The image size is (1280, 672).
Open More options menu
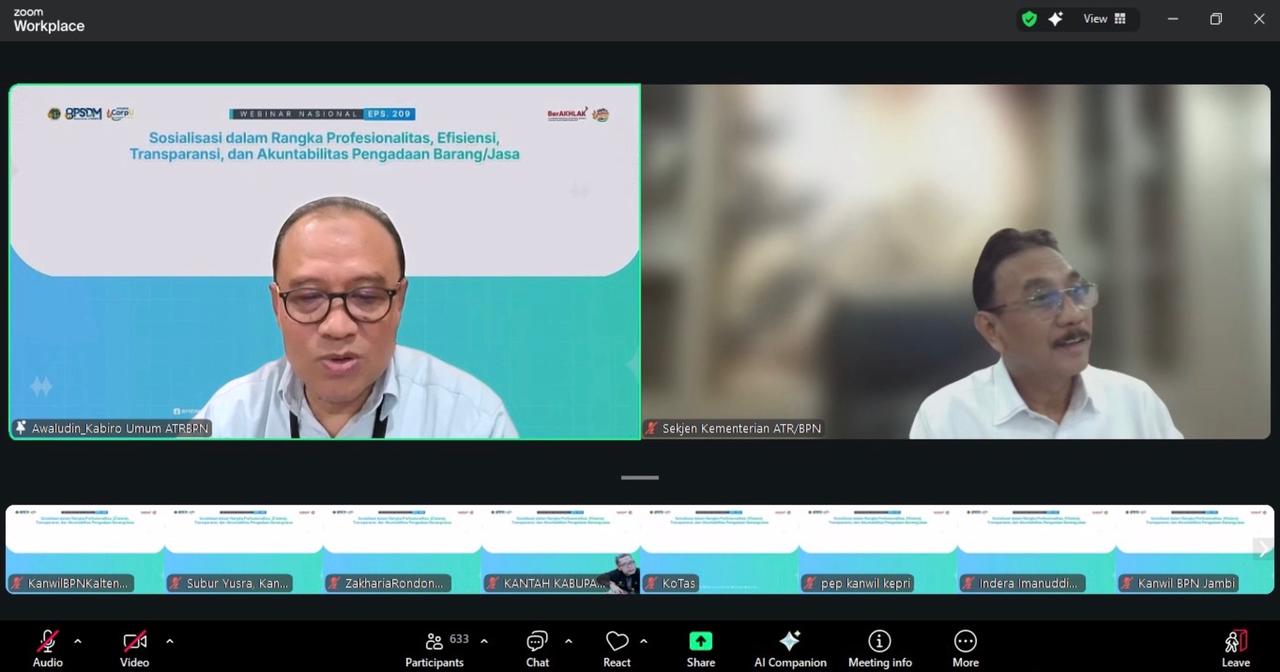[x=965, y=648]
